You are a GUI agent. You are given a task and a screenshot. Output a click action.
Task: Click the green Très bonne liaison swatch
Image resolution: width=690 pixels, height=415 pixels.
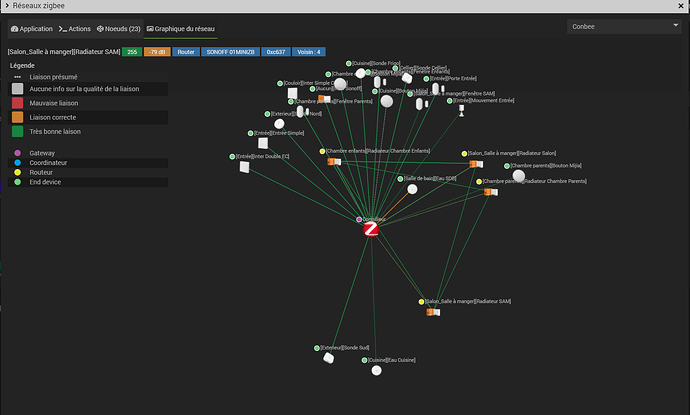click(18, 131)
